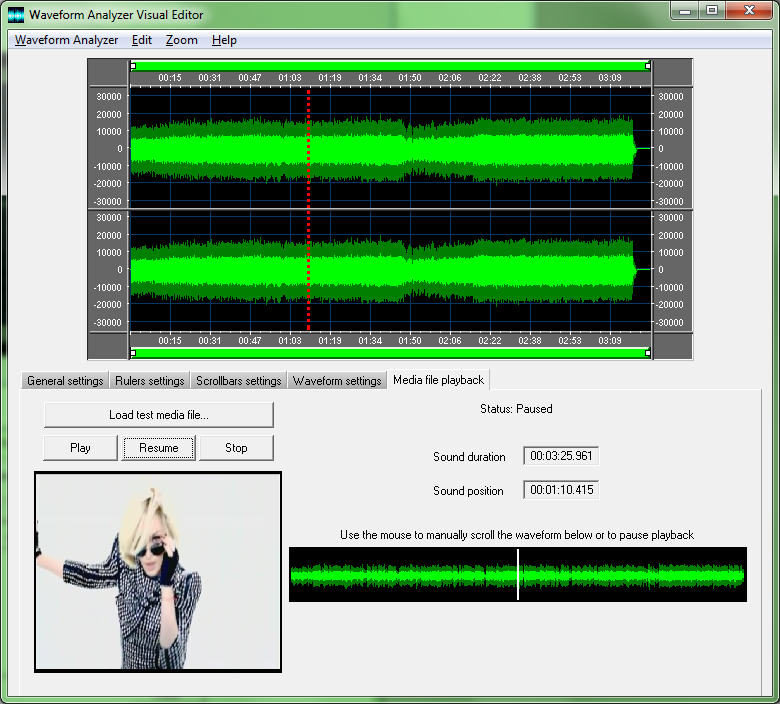Switch to the Rulers settings tab

[x=150, y=381]
